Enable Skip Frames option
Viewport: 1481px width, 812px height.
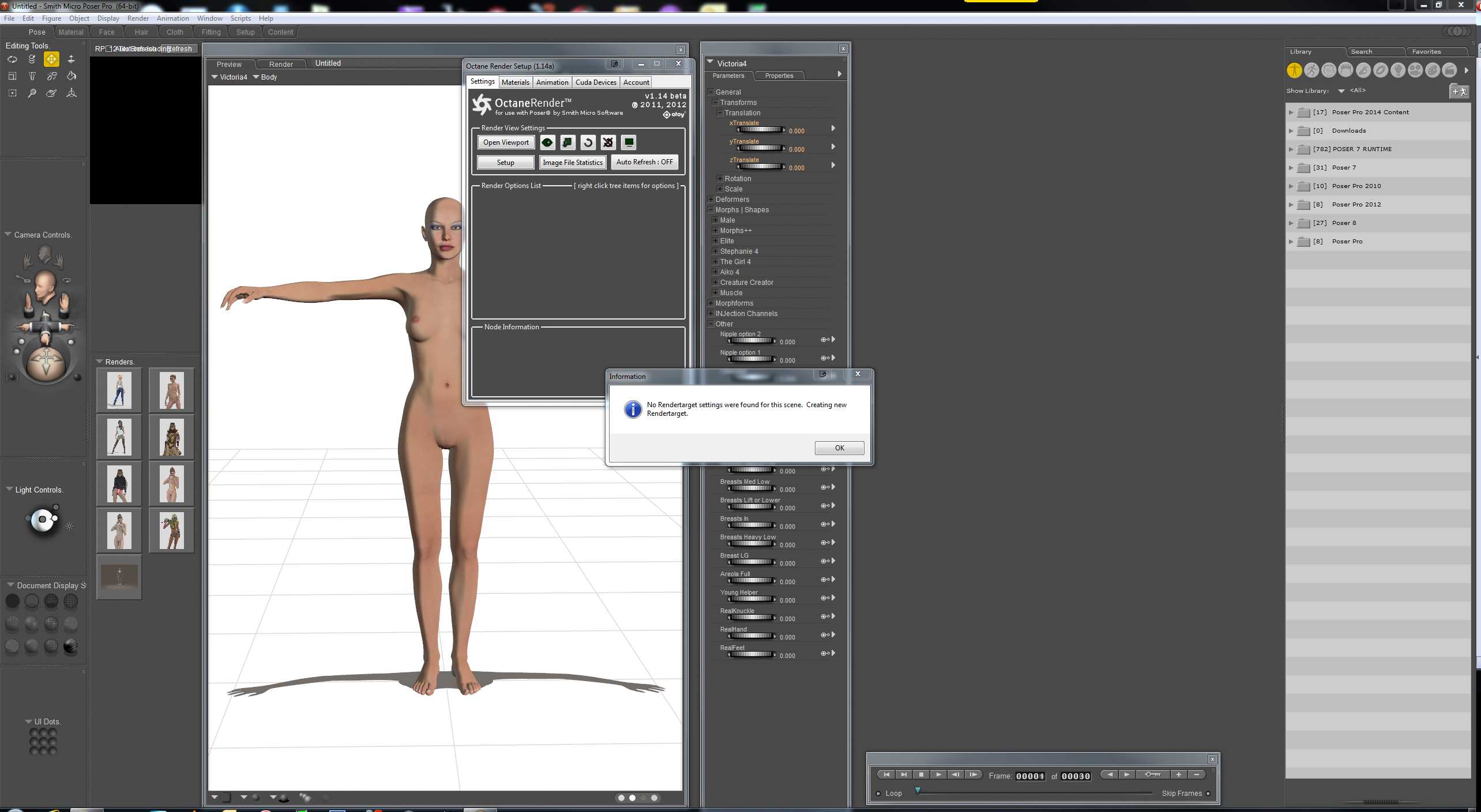coord(1208,794)
